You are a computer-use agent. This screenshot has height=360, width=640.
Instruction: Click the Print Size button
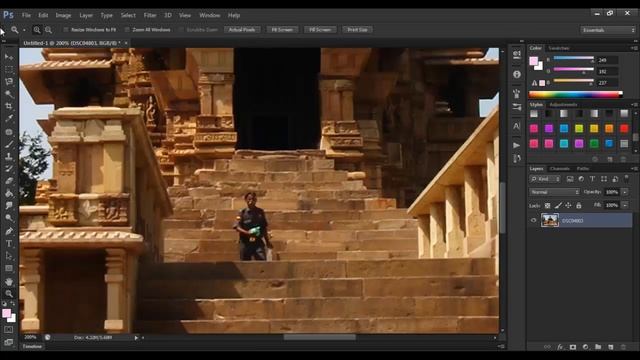357,30
